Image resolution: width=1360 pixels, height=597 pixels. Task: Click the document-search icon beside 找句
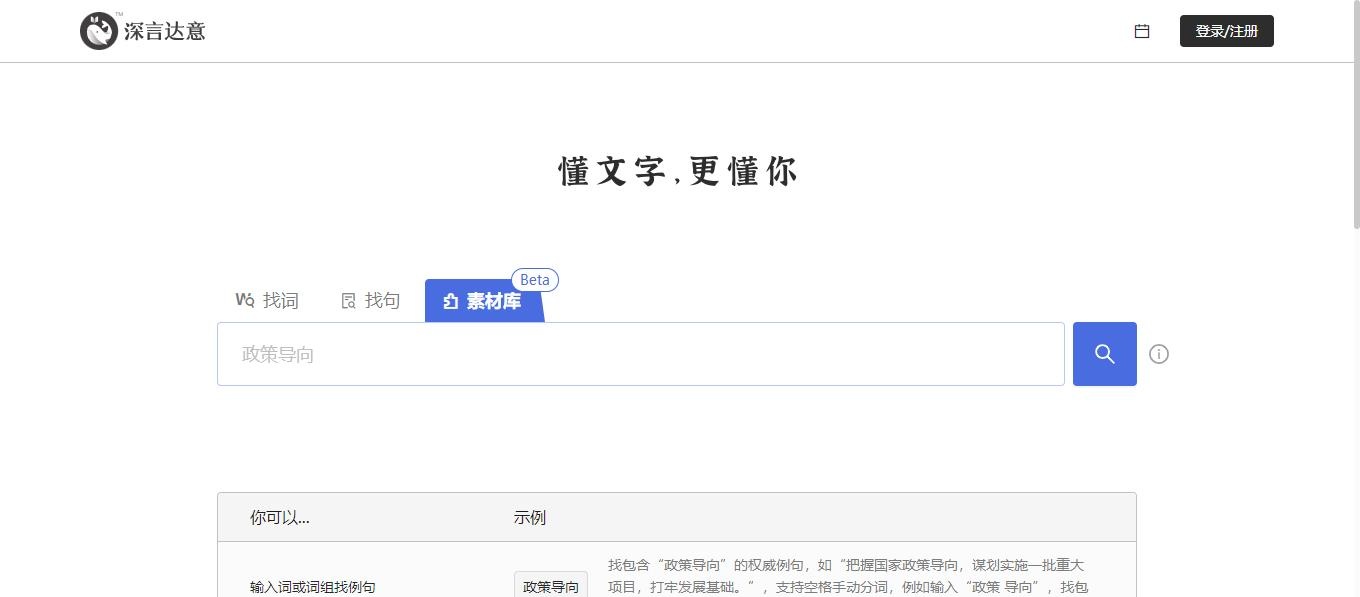point(349,301)
